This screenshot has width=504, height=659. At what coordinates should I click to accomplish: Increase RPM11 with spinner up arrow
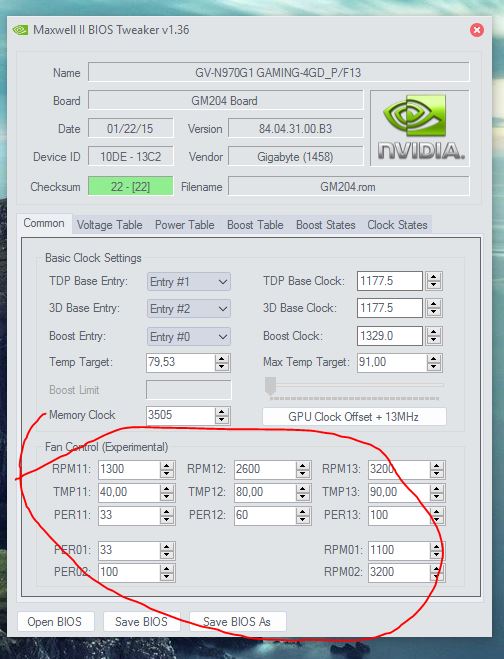167,465
